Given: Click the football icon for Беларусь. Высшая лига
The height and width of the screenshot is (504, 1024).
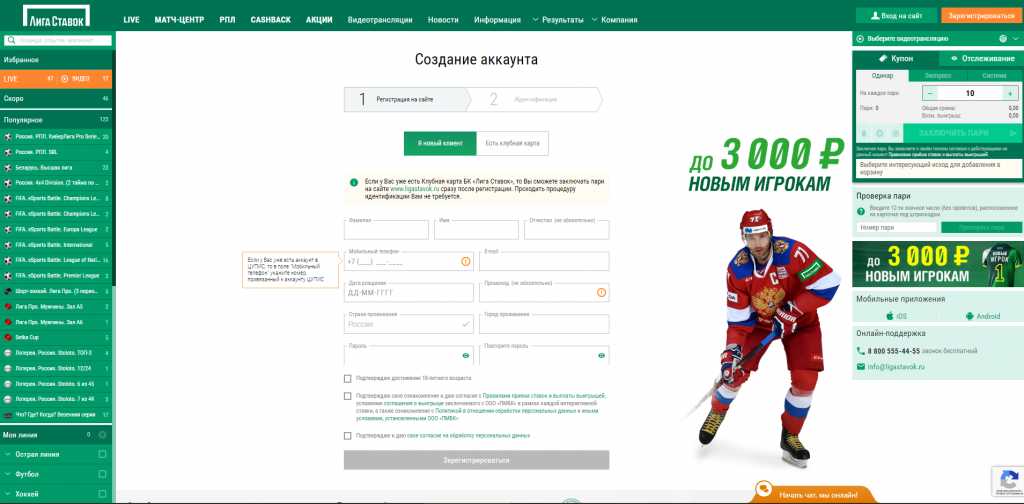Looking at the screenshot, I should (x=8, y=168).
